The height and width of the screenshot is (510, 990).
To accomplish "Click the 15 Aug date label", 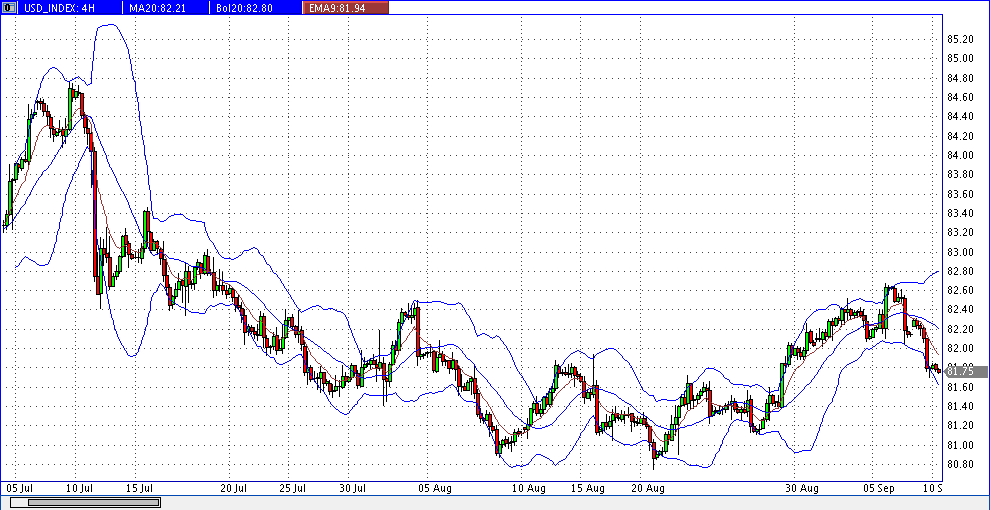I will (x=587, y=488).
